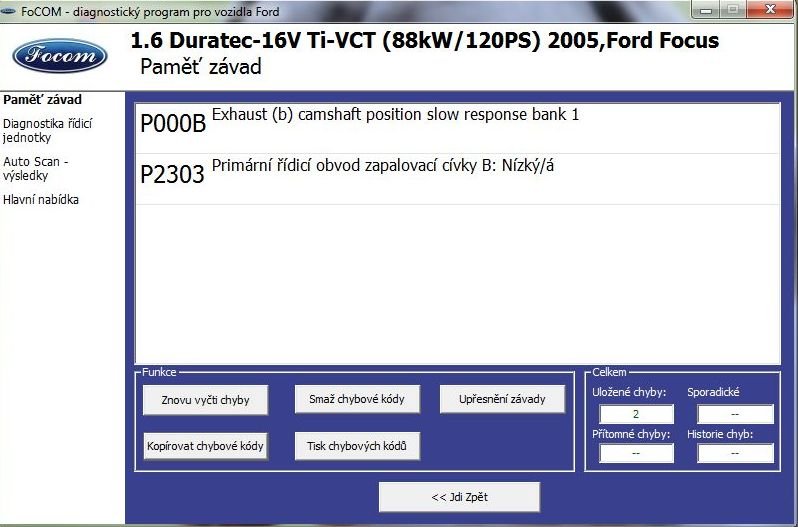Click the FoCOM title bar application icon

click(x=10, y=11)
